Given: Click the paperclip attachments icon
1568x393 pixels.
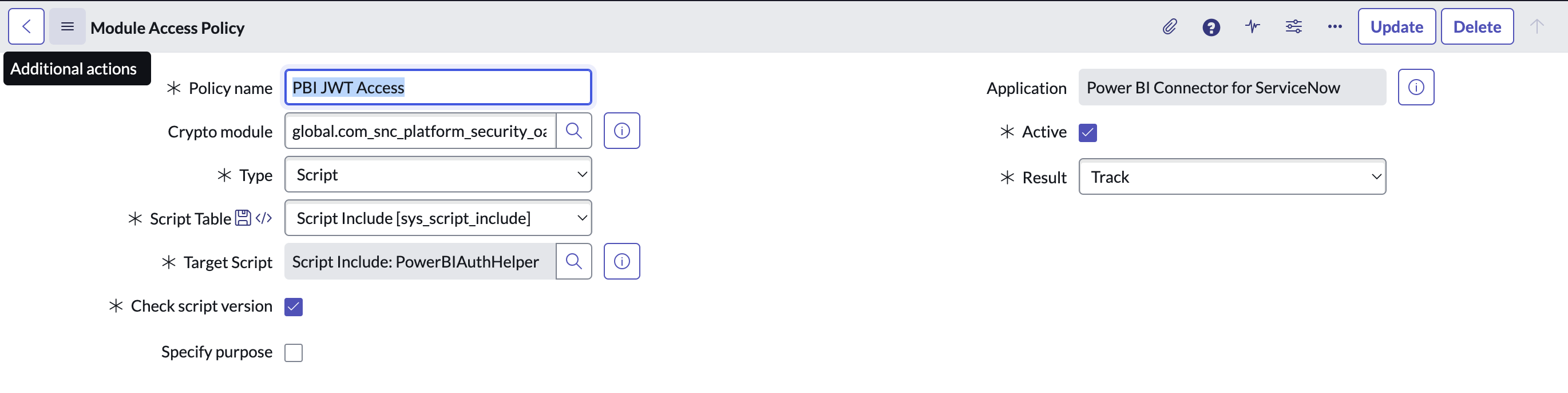Looking at the screenshot, I should click(x=1169, y=27).
